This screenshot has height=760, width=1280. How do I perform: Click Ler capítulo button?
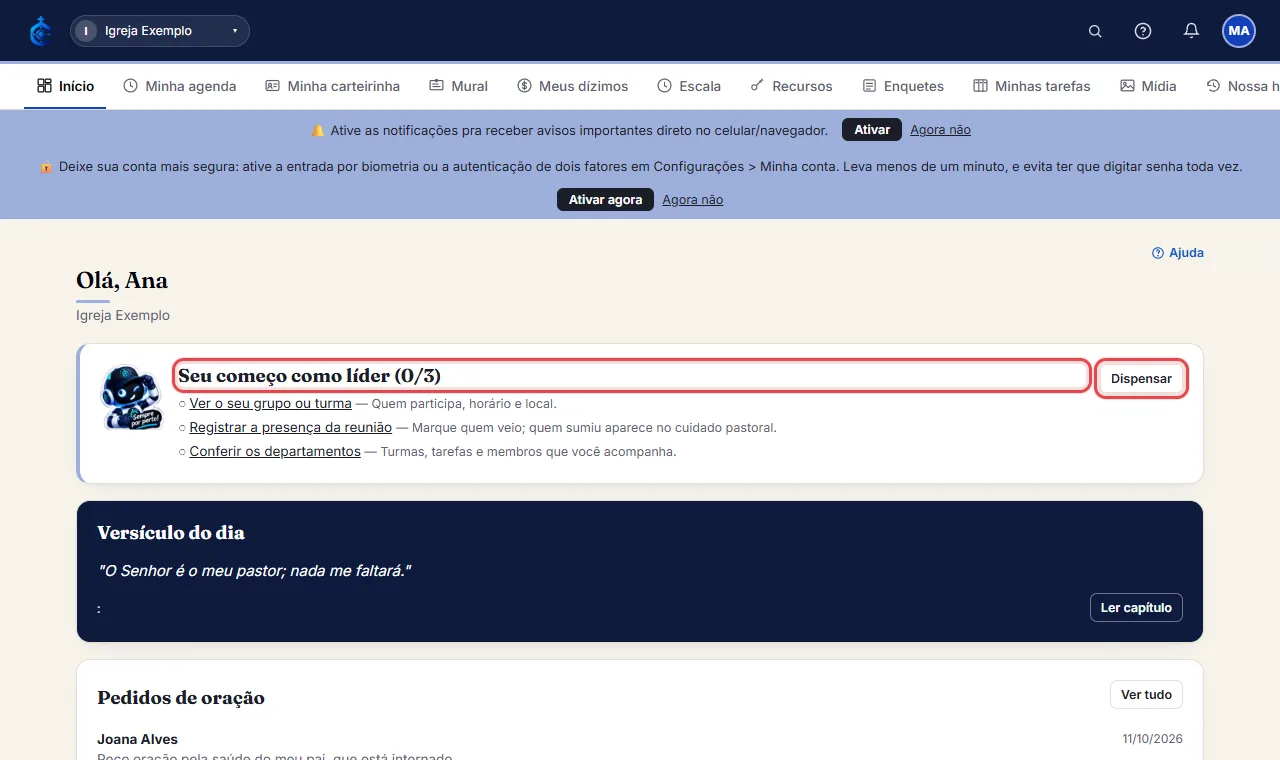click(x=1136, y=608)
